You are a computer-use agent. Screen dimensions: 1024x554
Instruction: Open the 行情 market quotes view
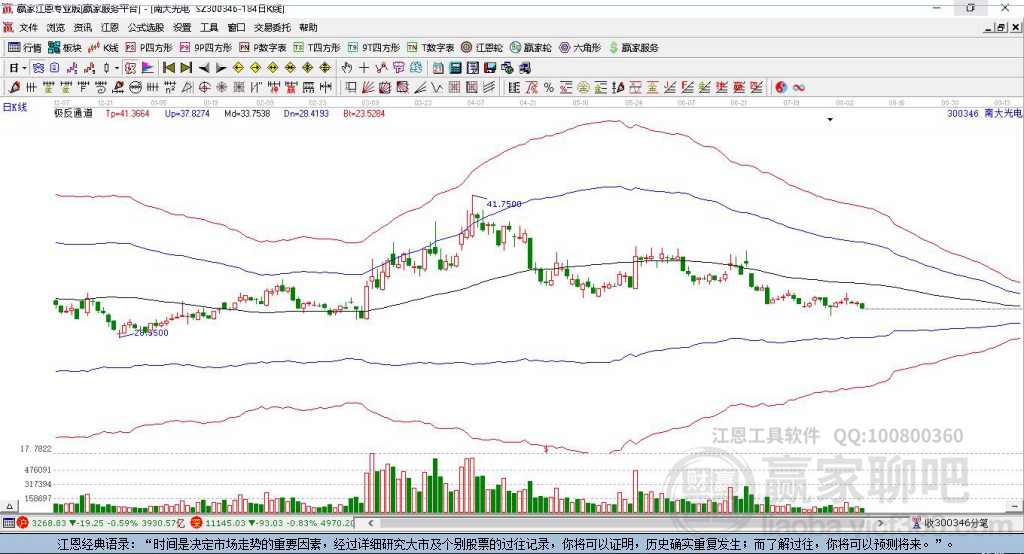coord(25,48)
